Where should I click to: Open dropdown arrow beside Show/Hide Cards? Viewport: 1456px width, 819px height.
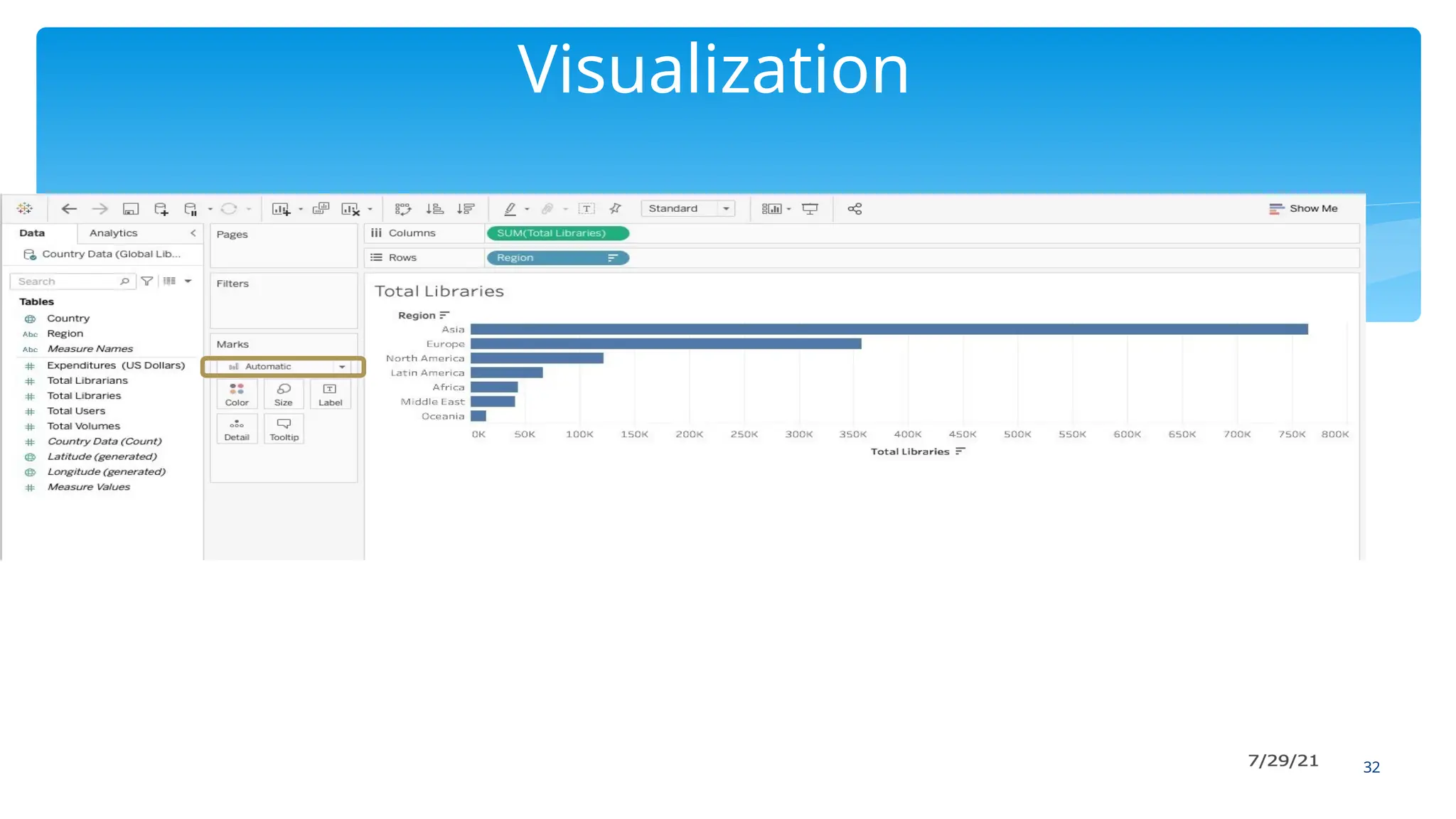789,209
